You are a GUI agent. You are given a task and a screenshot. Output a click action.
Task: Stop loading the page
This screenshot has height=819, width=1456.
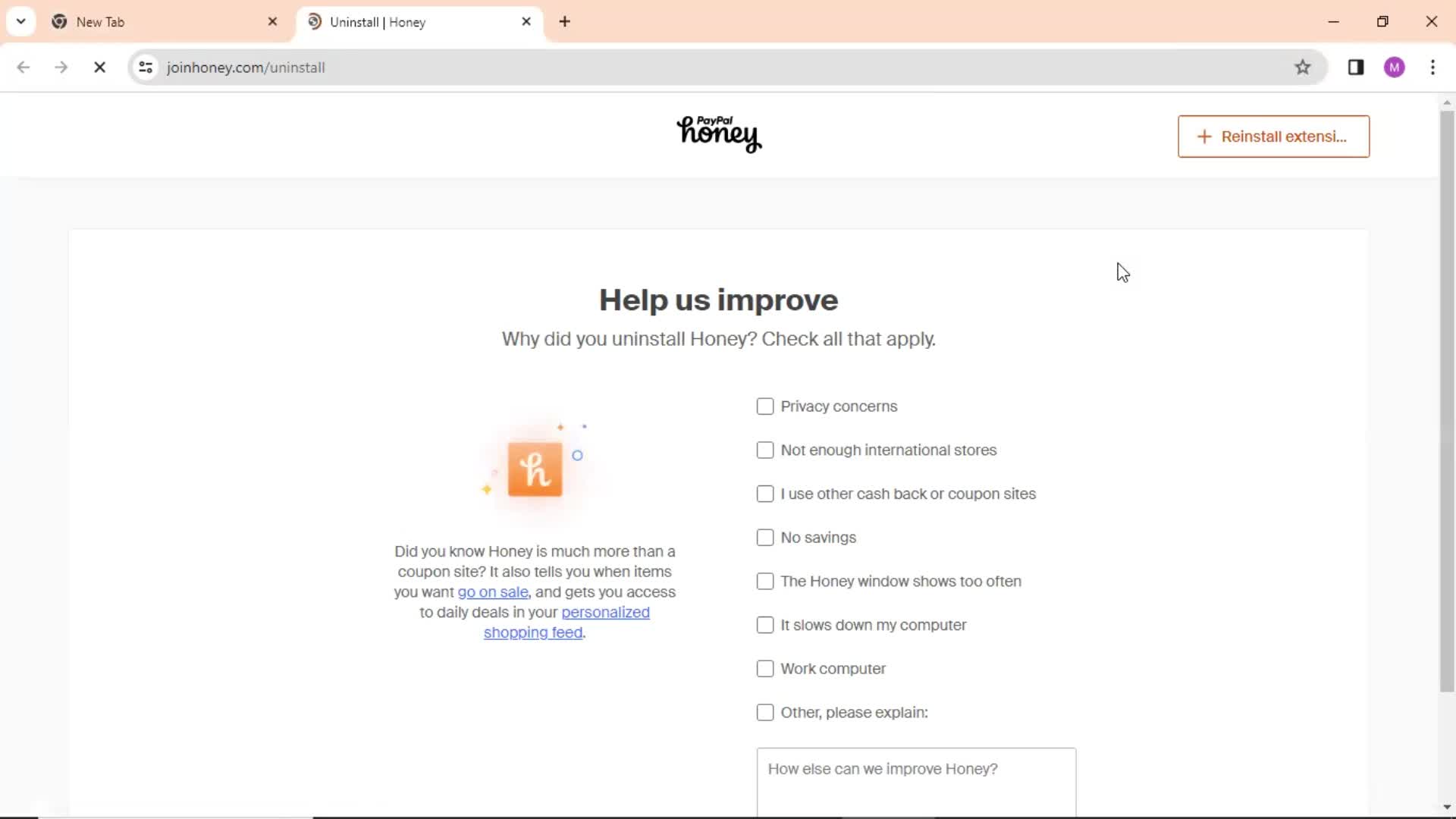click(x=99, y=67)
